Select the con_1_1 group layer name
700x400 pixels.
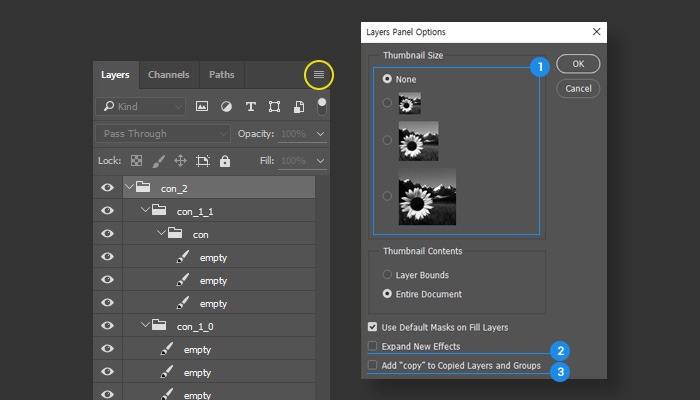(x=195, y=212)
